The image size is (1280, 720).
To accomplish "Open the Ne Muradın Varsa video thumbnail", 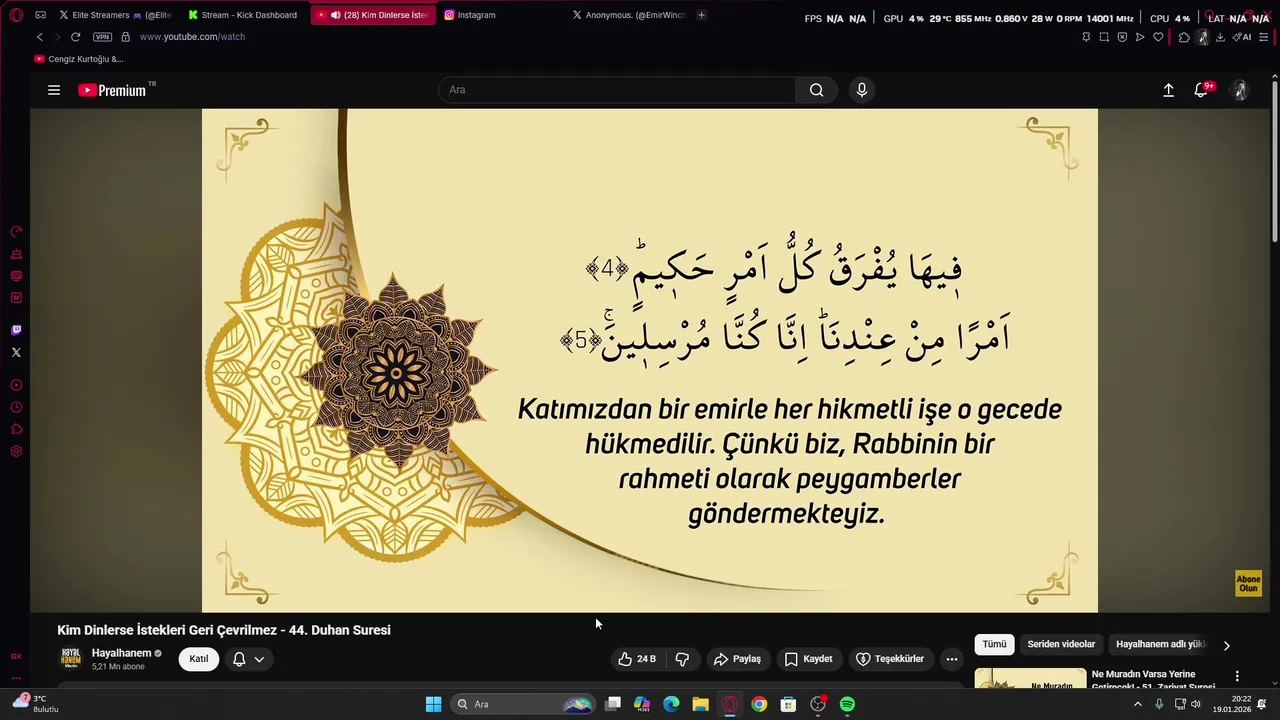I will 1030,679.
